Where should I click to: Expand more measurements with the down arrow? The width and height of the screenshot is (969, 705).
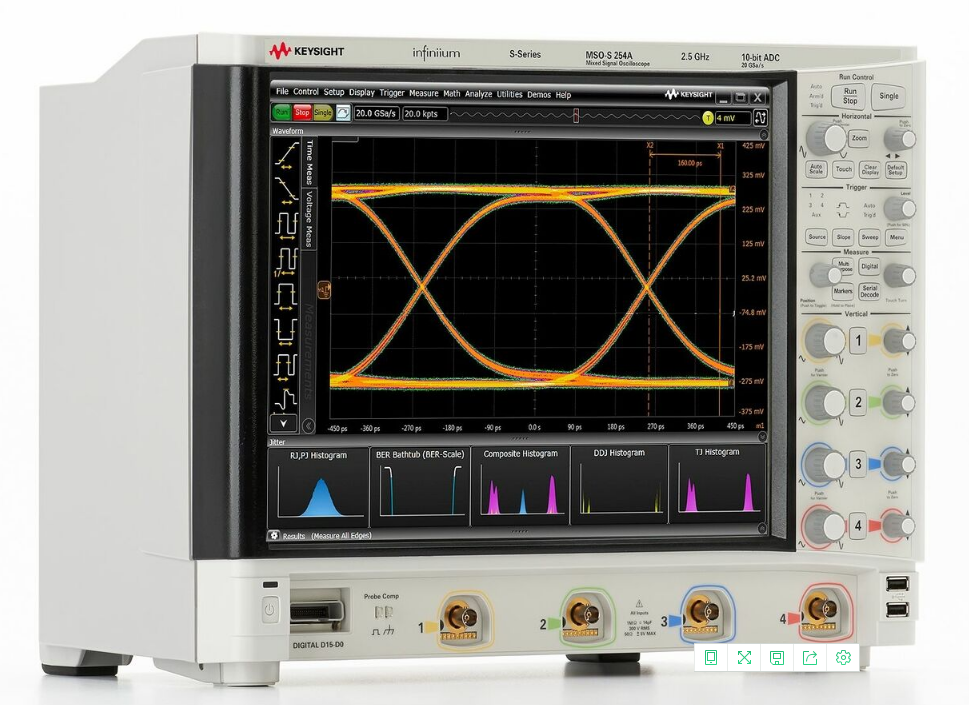[x=285, y=424]
